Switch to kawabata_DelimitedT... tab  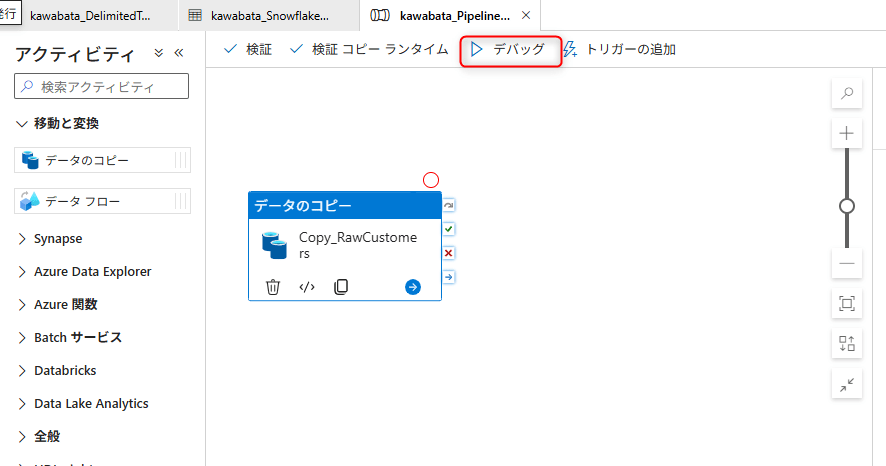tap(90, 16)
